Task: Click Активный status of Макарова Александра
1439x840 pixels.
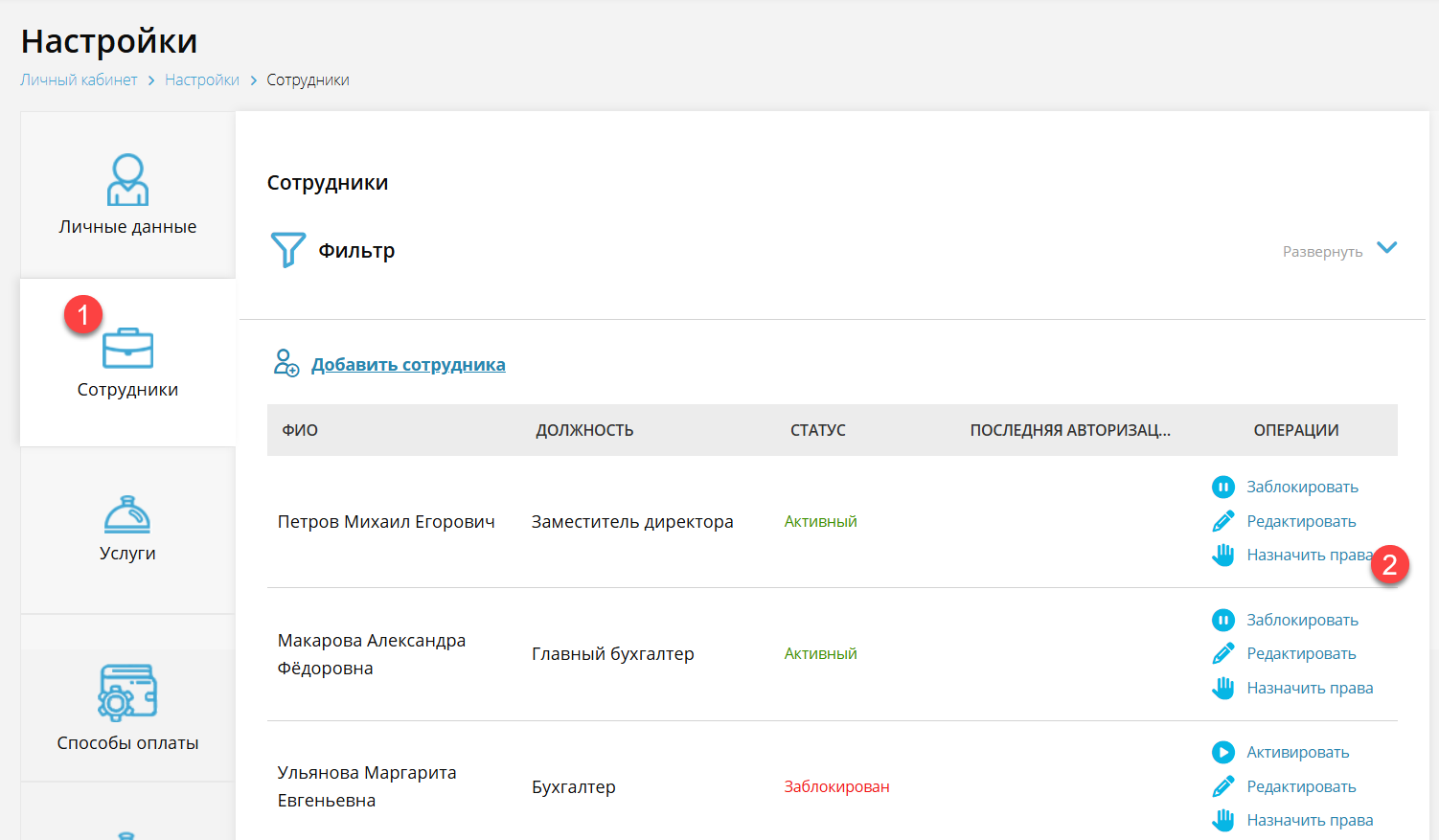Action: coord(820,653)
